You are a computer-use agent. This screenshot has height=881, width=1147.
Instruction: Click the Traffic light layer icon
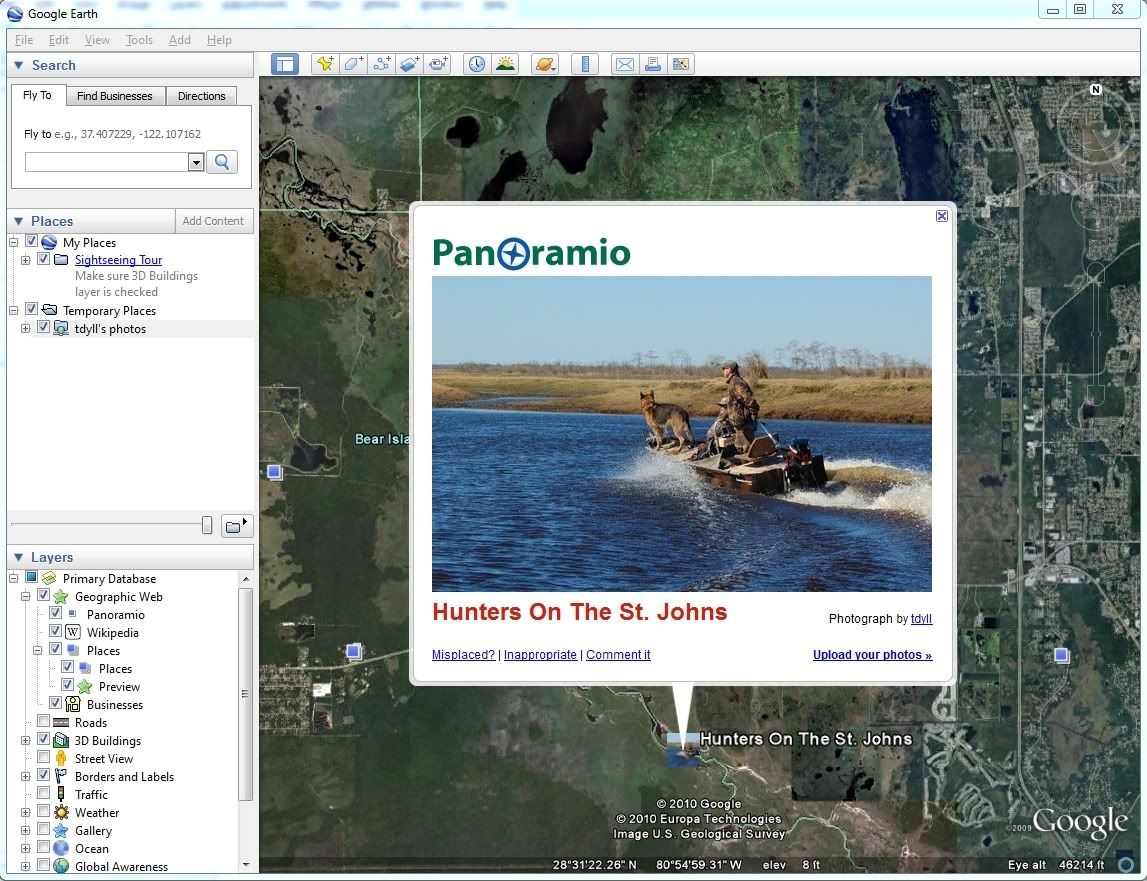coord(61,794)
